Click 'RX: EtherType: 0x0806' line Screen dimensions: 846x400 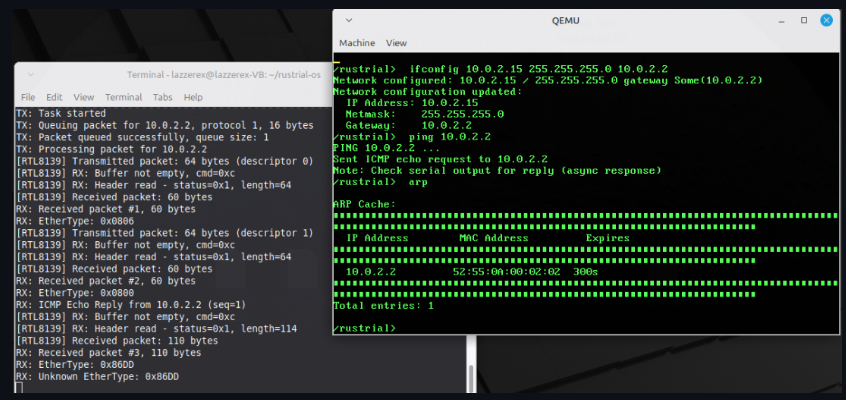75,221
